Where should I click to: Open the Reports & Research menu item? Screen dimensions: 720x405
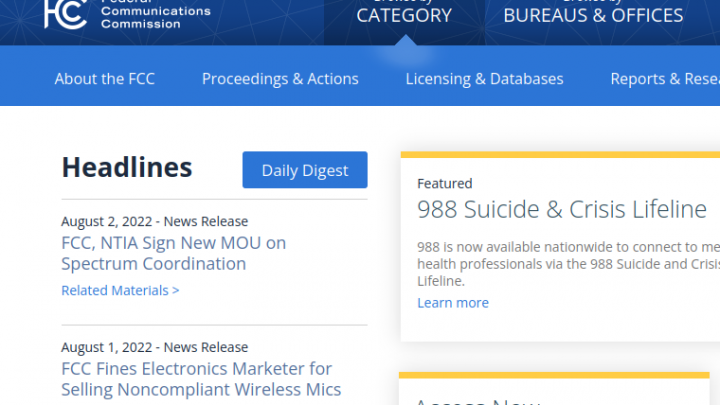click(664, 79)
